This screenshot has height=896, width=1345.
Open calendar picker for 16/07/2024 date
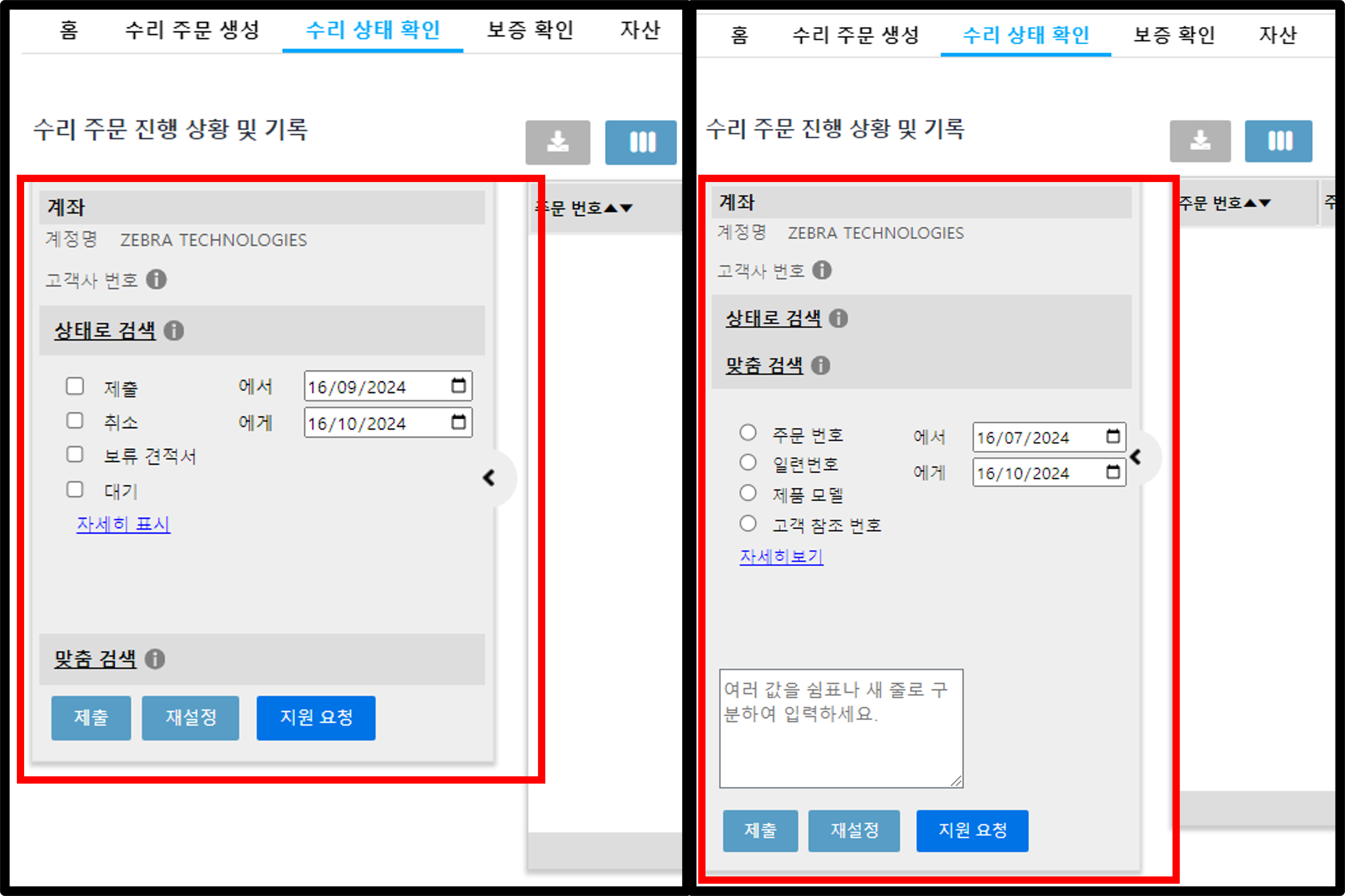tap(1113, 436)
